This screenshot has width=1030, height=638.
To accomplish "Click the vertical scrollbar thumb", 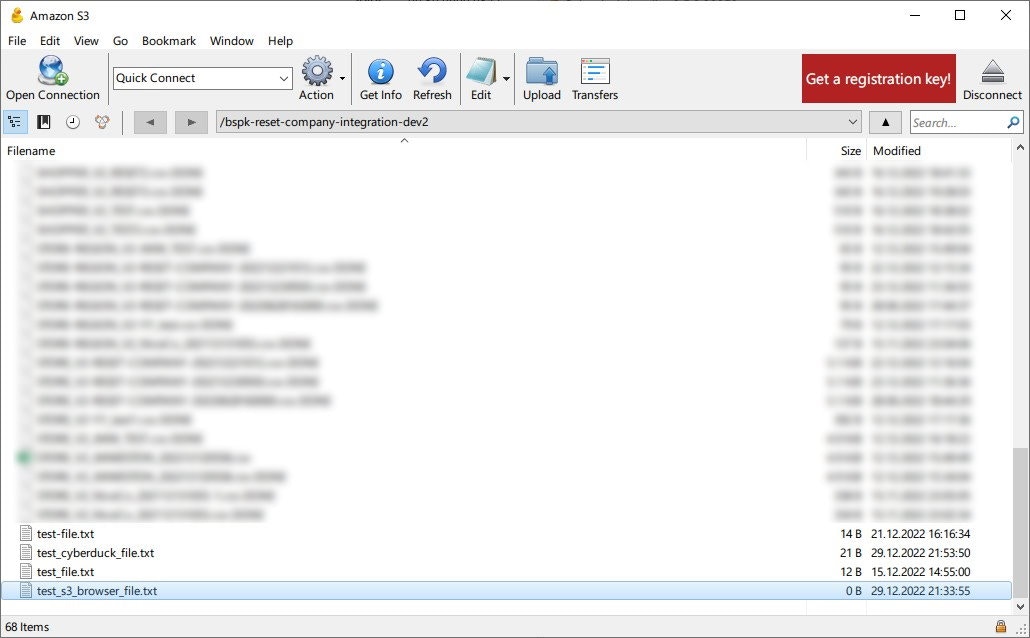I will 1020,522.
